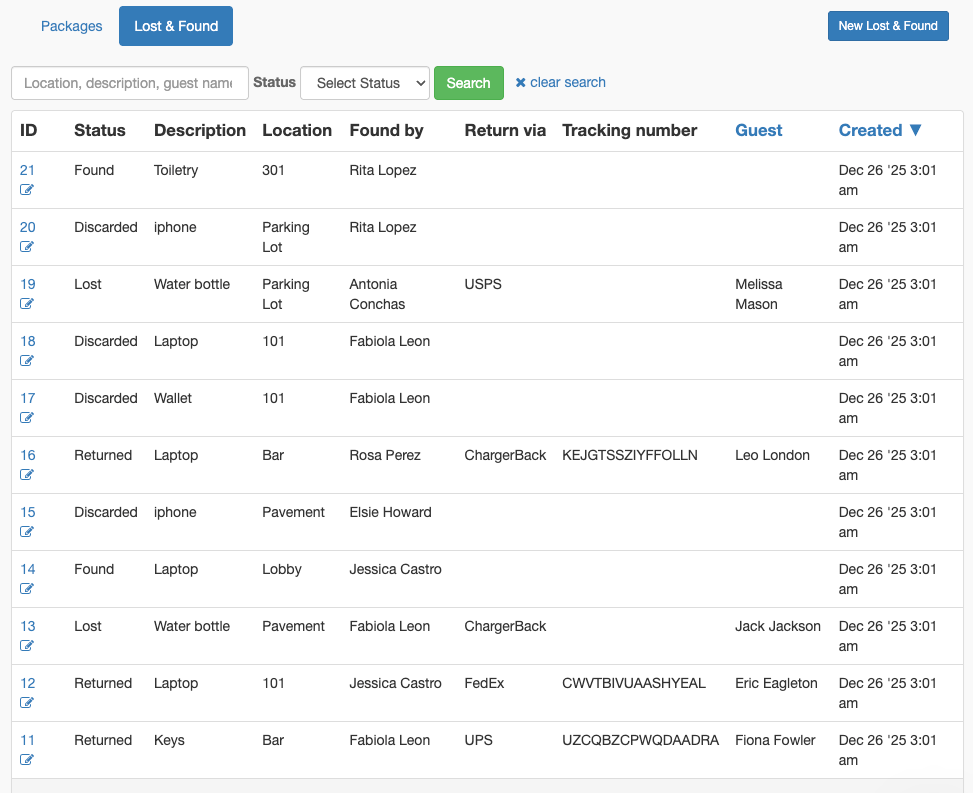Click edit icon for item 21
Image resolution: width=973 pixels, height=793 pixels.
click(x=27, y=189)
